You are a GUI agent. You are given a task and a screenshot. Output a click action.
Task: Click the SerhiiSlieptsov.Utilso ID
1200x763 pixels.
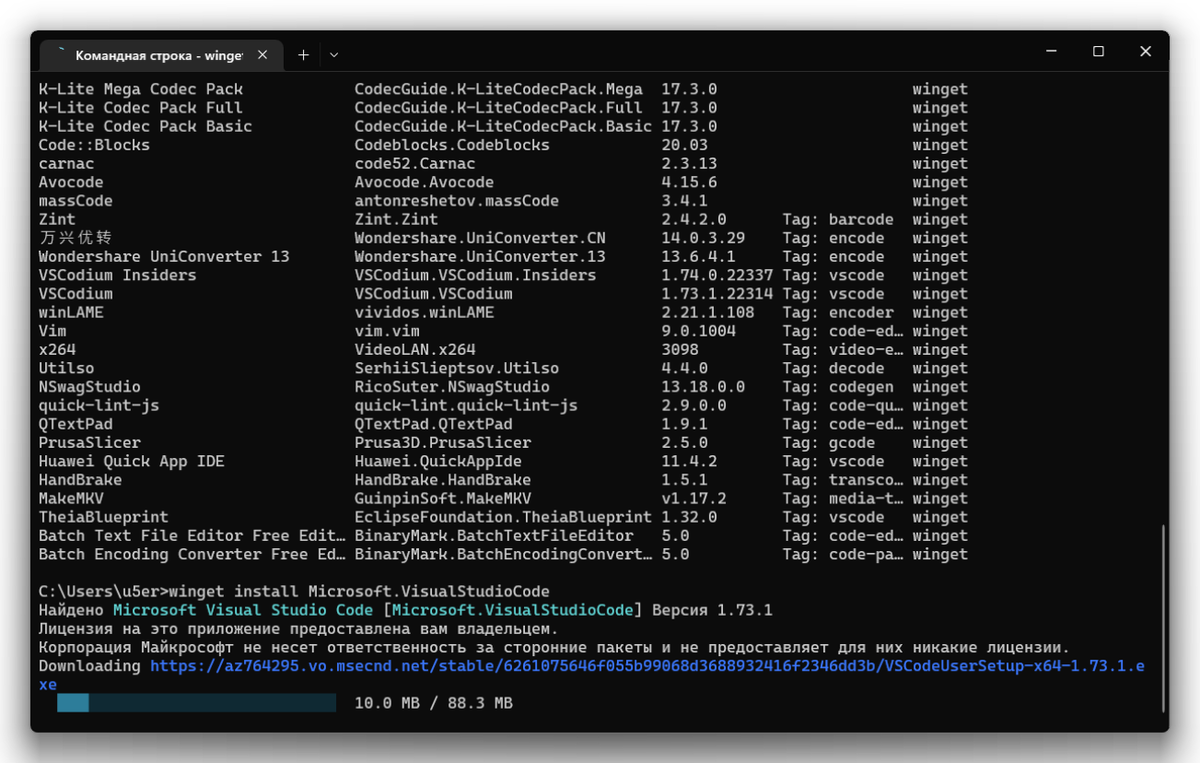[457, 368]
